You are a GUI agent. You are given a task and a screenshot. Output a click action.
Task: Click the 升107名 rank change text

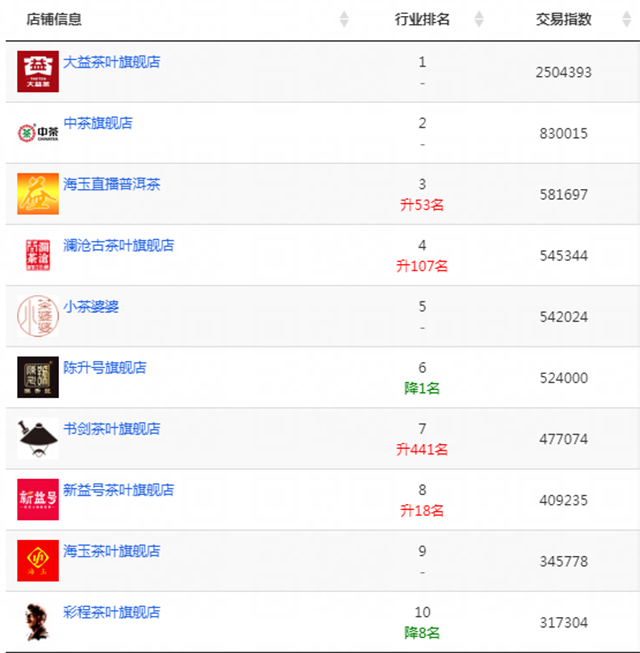(422, 266)
